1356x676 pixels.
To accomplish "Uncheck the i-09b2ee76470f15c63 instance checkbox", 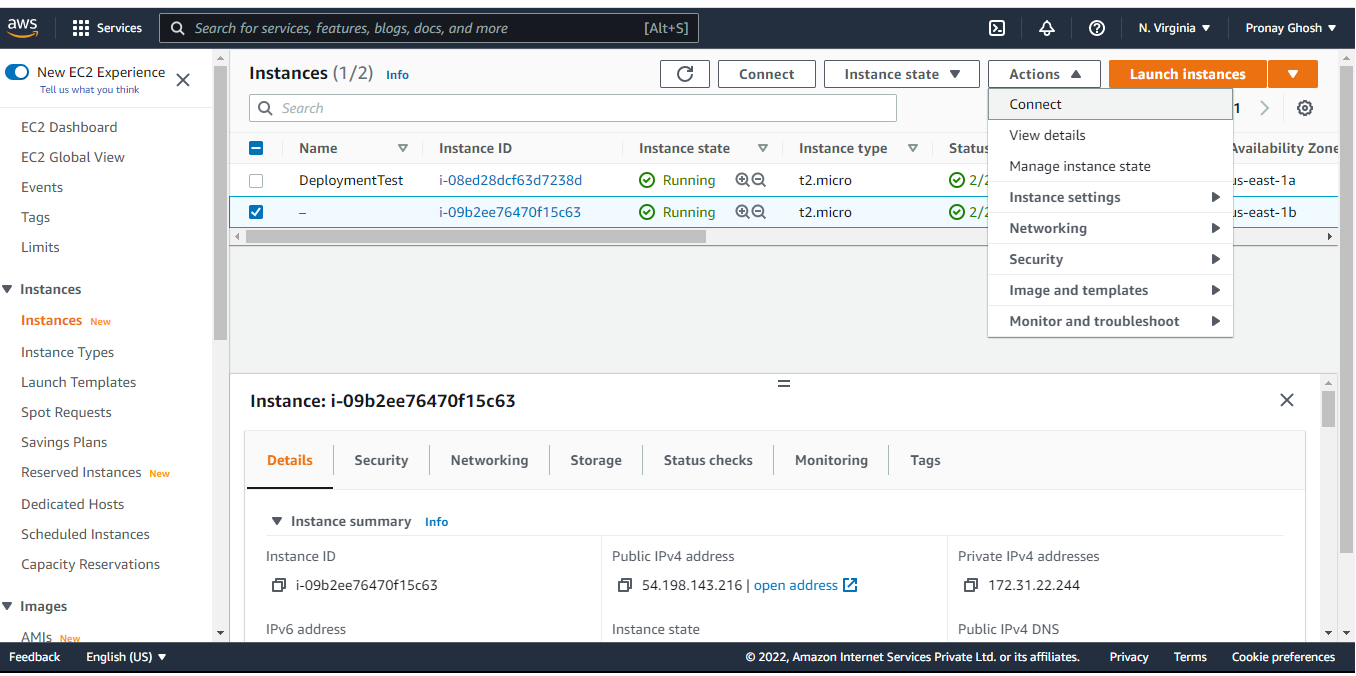I will point(256,212).
